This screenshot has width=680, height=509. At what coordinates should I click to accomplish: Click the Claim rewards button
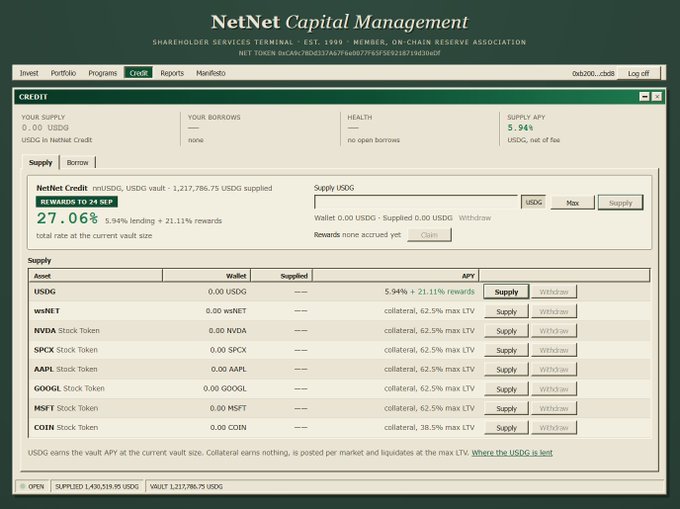coord(429,235)
